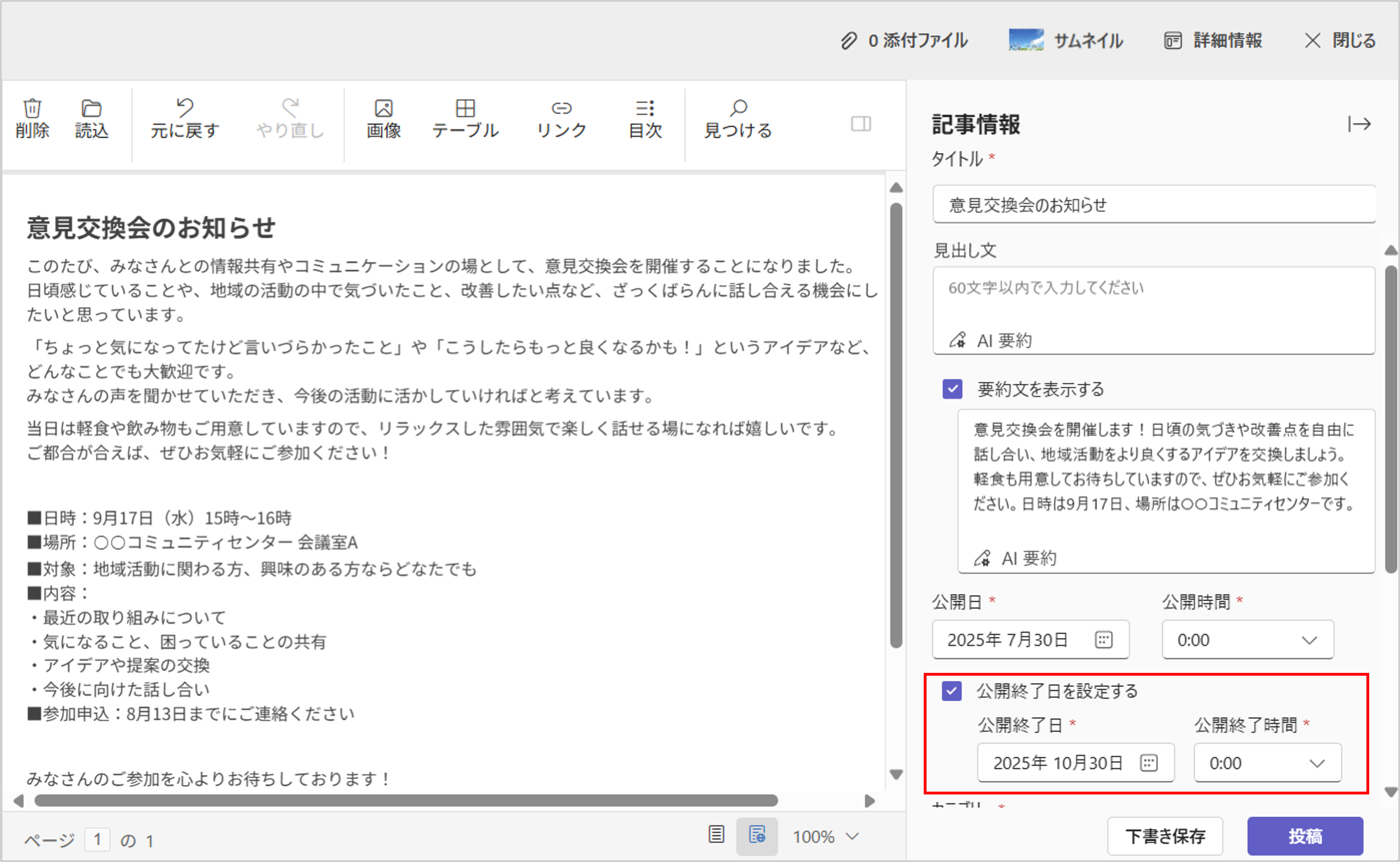1400x862 pixels.
Task: Click the タイトル input field
Action: click(1154, 205)
